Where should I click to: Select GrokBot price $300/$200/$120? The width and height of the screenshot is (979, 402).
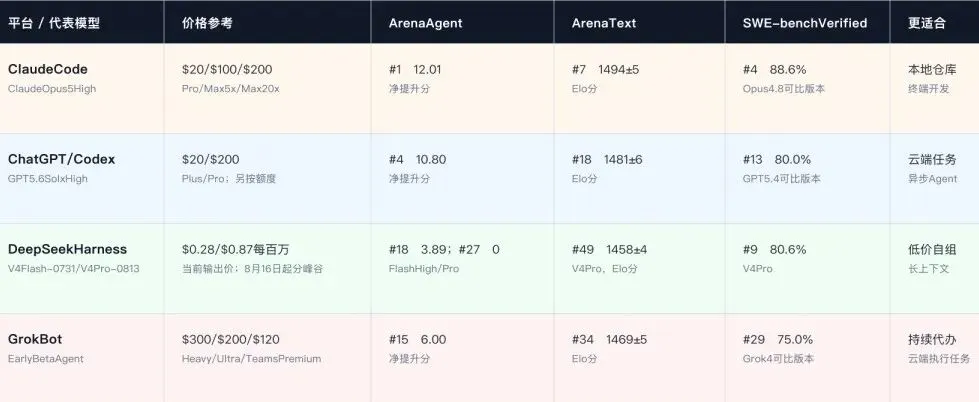tap(231, 340)
